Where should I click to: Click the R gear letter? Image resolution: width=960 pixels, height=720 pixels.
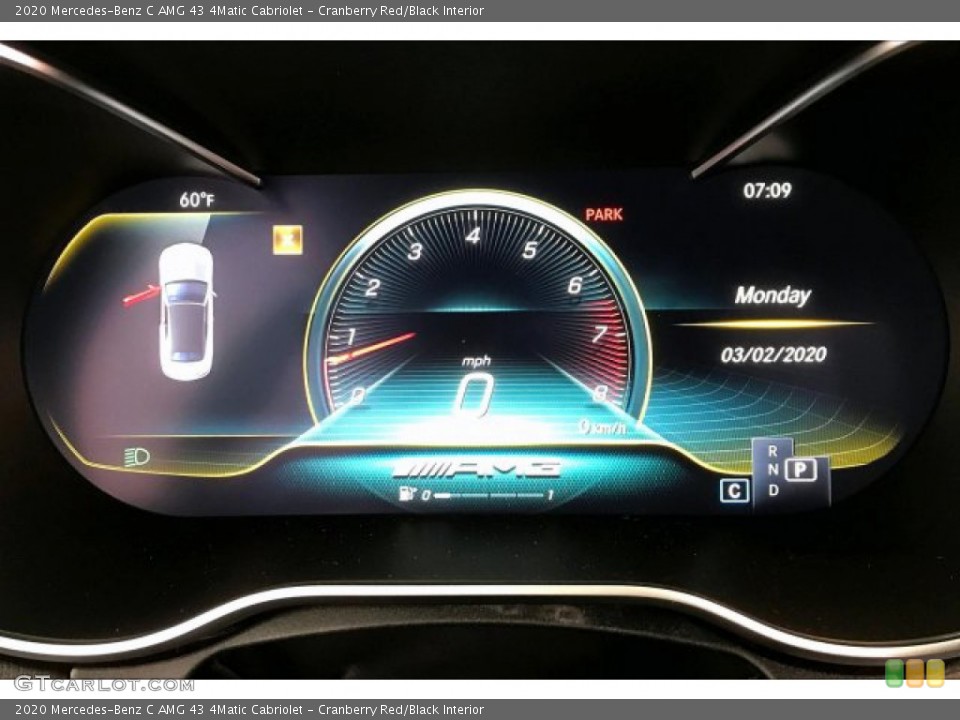coord(773,451)
